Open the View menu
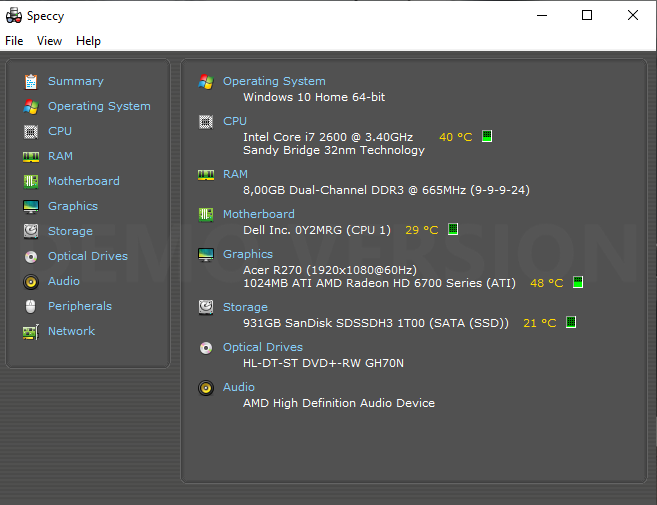This screenshot has height=505, width=657. (49, 41)
